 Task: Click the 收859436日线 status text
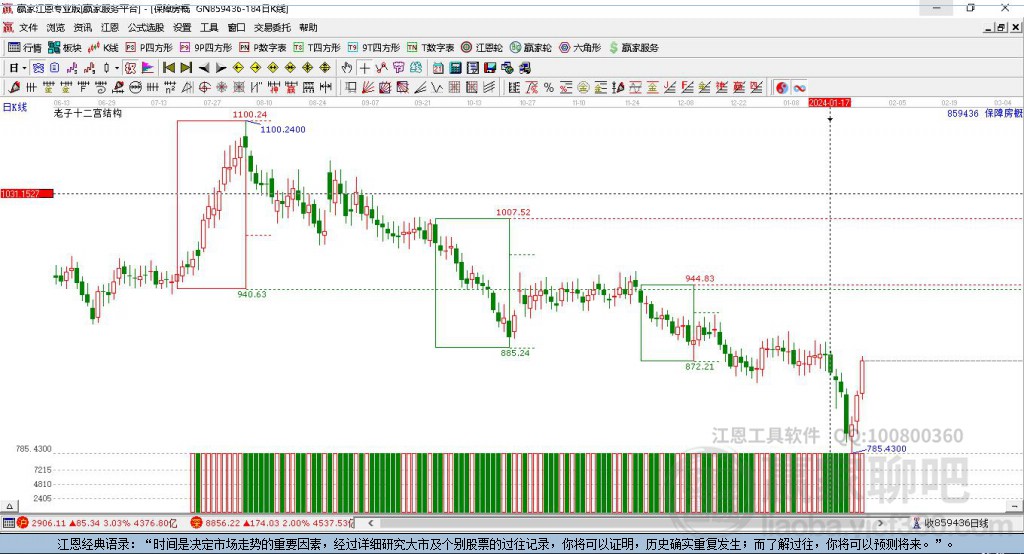(x=956, y=523)
